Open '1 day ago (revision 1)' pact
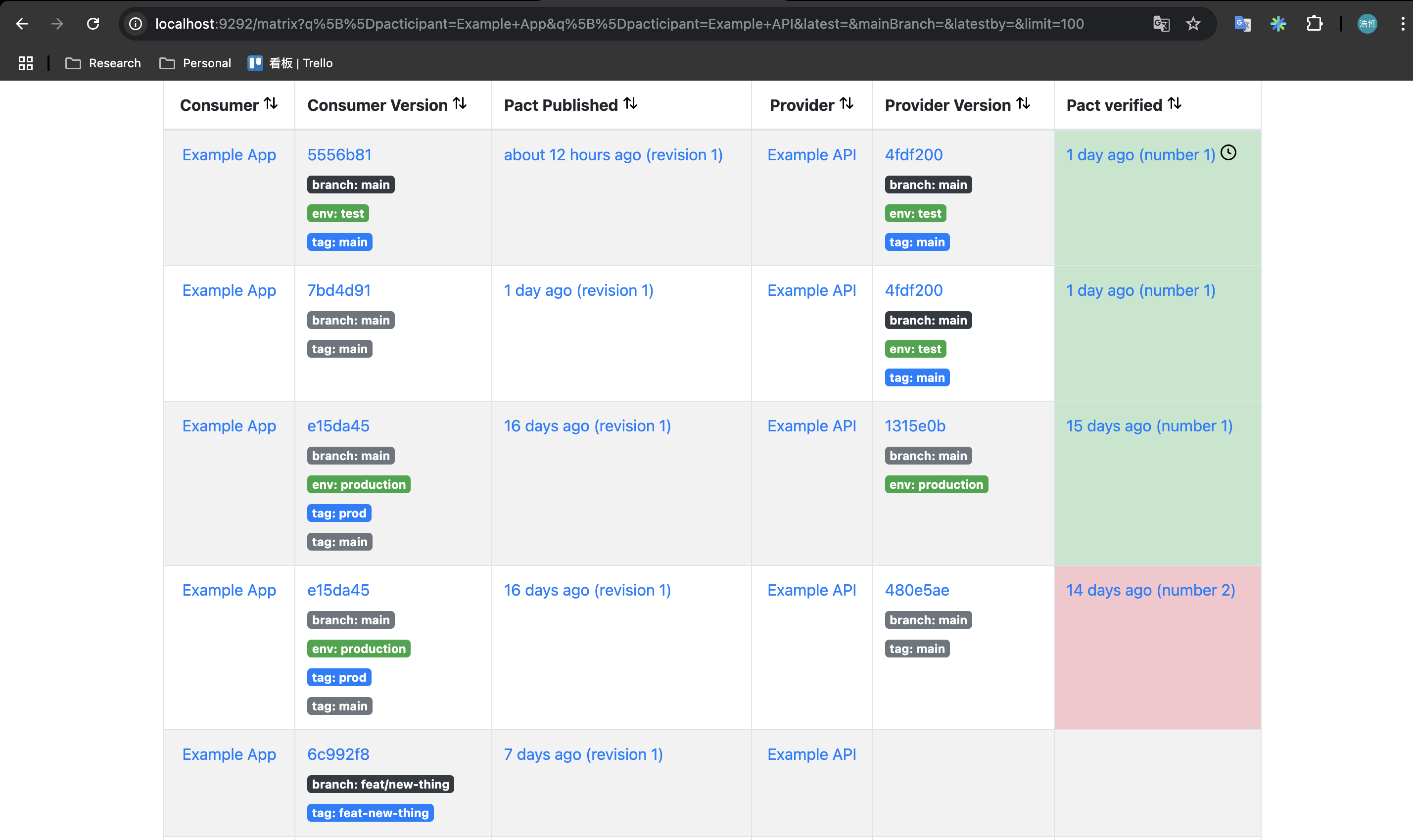The width and height of the screenshot is (1413, 840). tap(578, 290)
